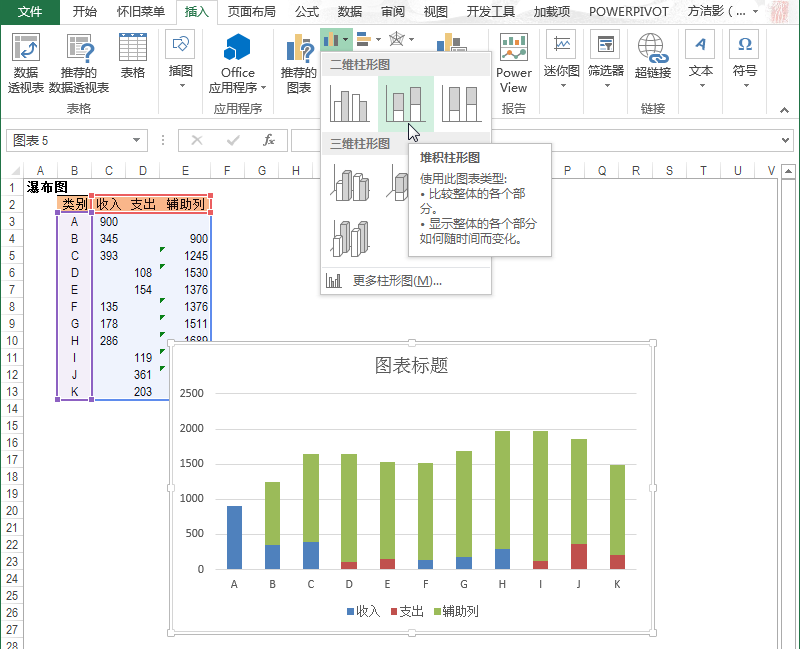Open Power View report
This screenshot has width=800, height=649.
pyautogui.click(x=514, y=63)
